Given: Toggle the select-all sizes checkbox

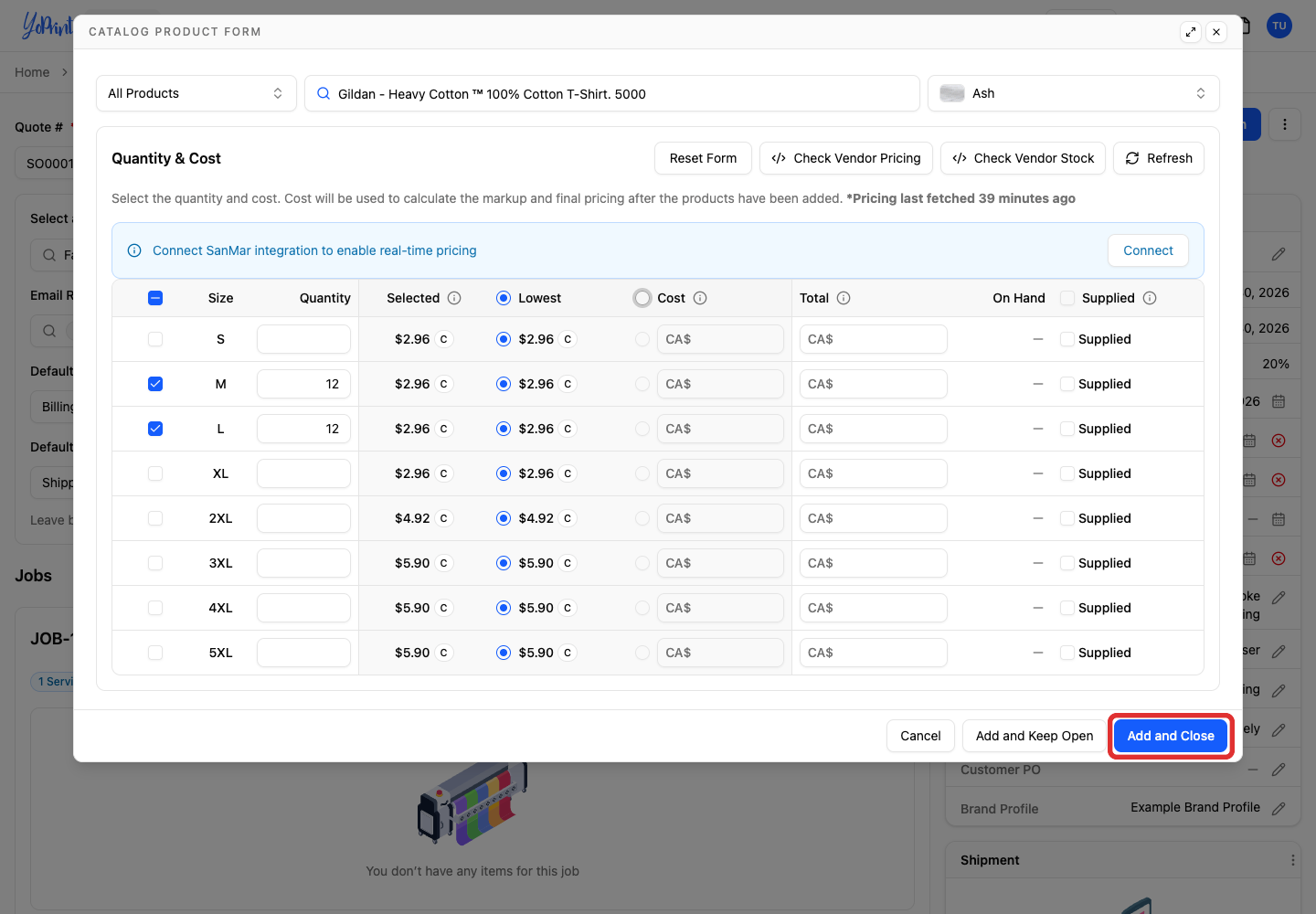Looking at the screenshot, I should pos(155,298).
